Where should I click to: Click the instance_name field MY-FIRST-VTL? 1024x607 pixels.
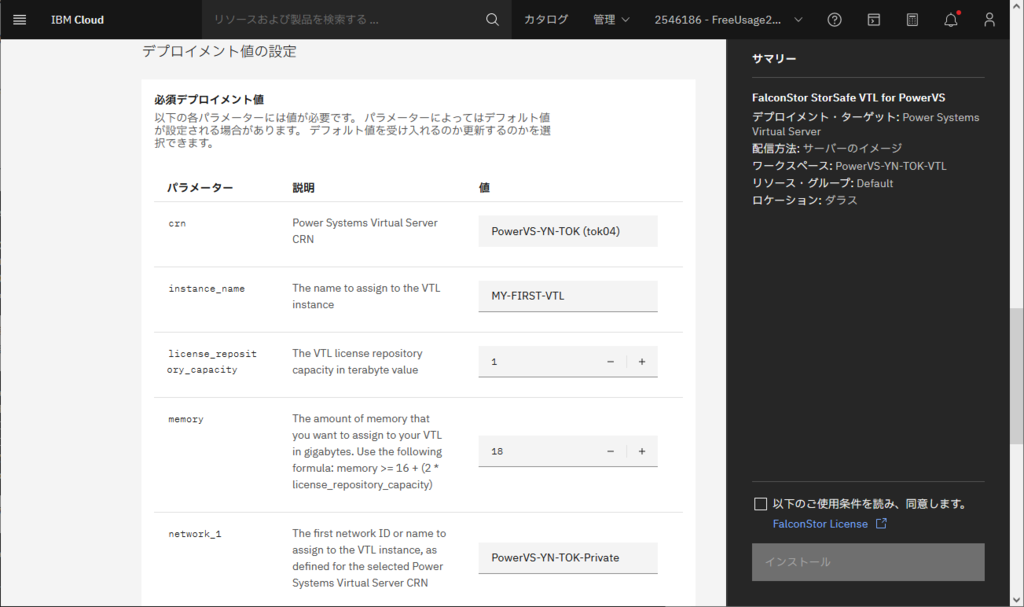click(x=568, y=296)
